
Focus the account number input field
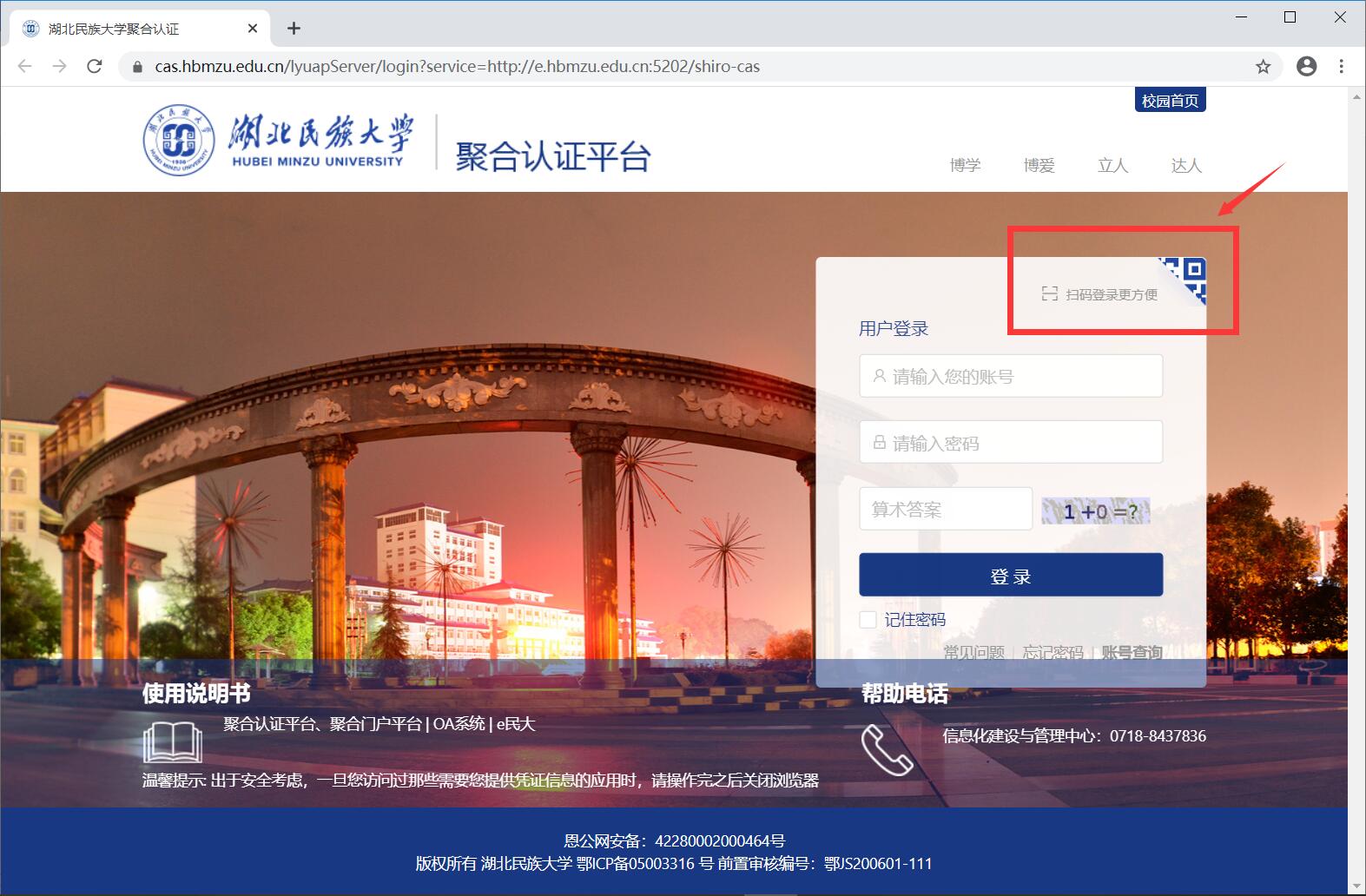[x=1011, y=377]
